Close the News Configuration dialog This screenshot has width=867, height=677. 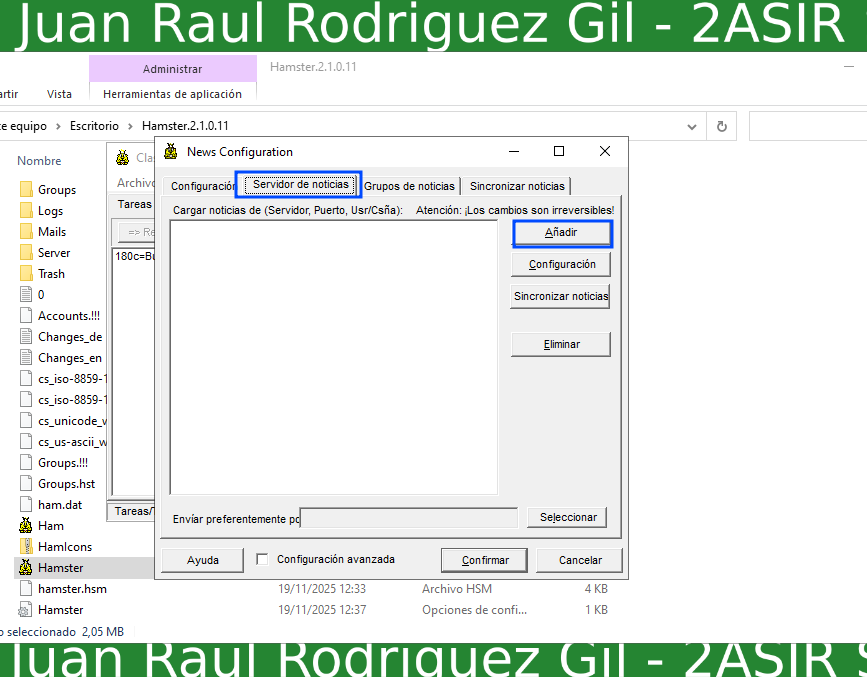[605, 152]
